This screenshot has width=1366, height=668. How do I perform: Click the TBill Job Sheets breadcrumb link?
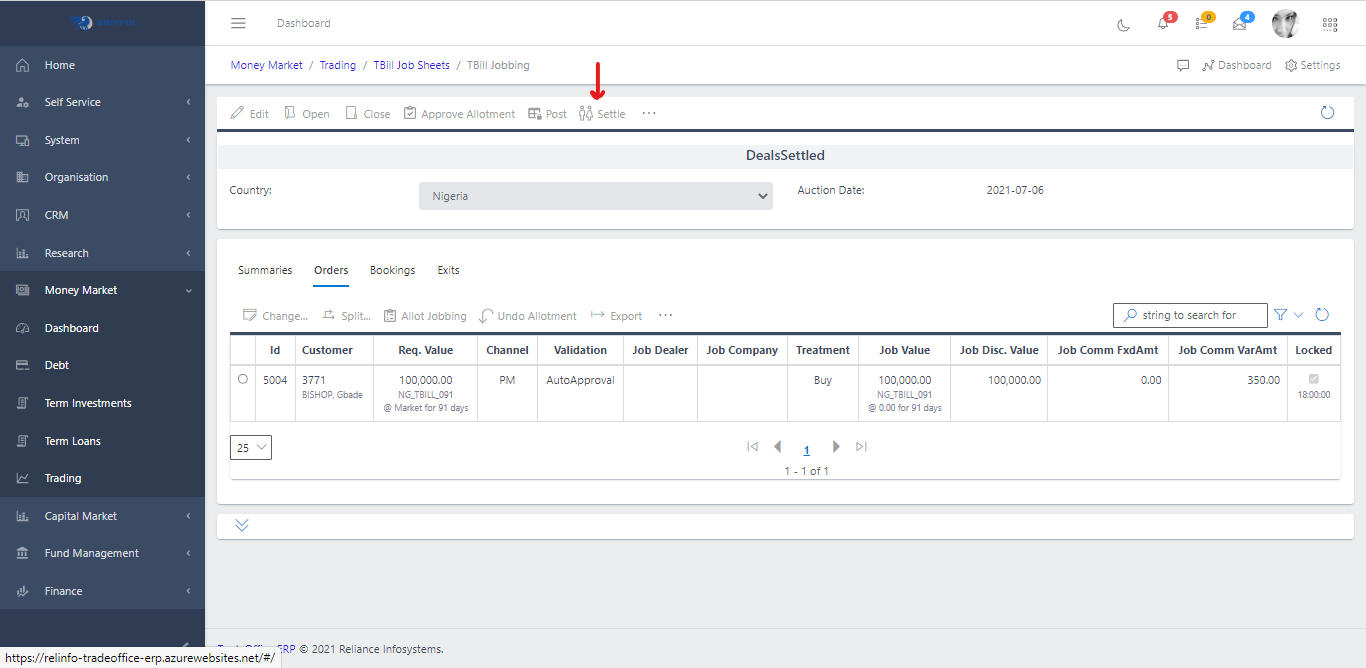pos(411,65)
